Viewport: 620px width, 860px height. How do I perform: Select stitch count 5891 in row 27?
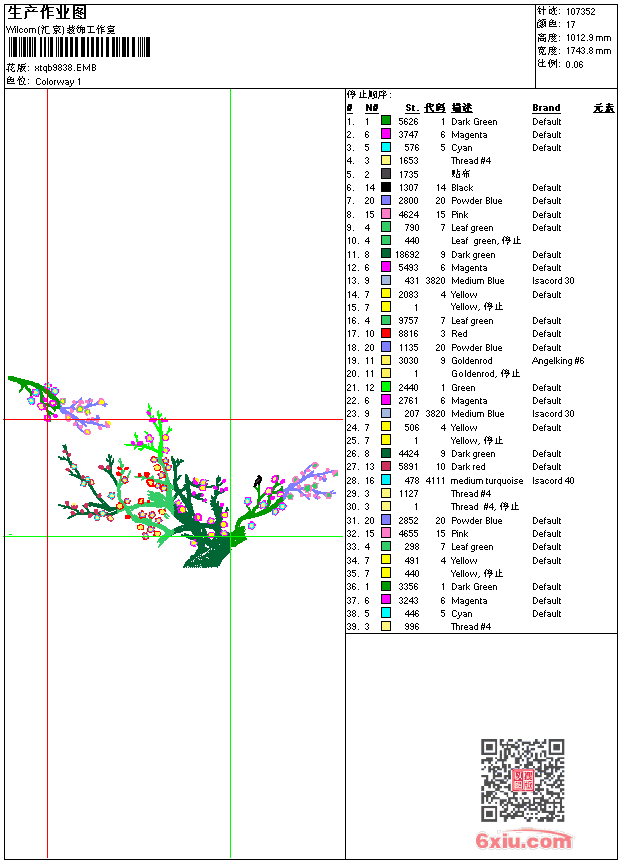coord(408,467)
